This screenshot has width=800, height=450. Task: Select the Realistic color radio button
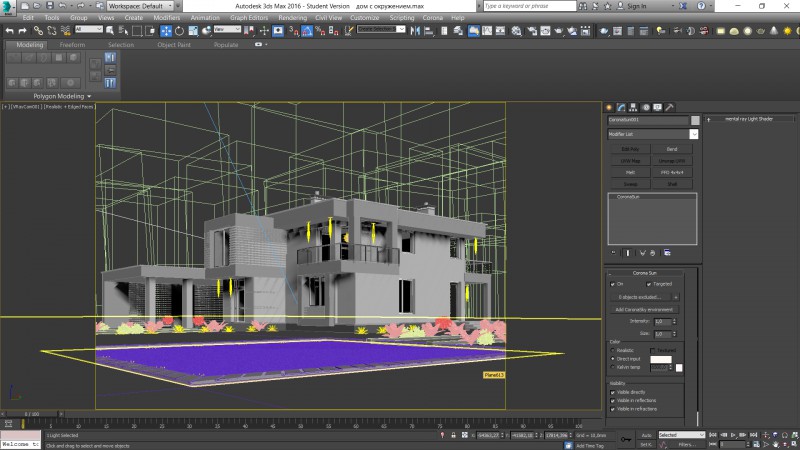click(x=613, y=350)
